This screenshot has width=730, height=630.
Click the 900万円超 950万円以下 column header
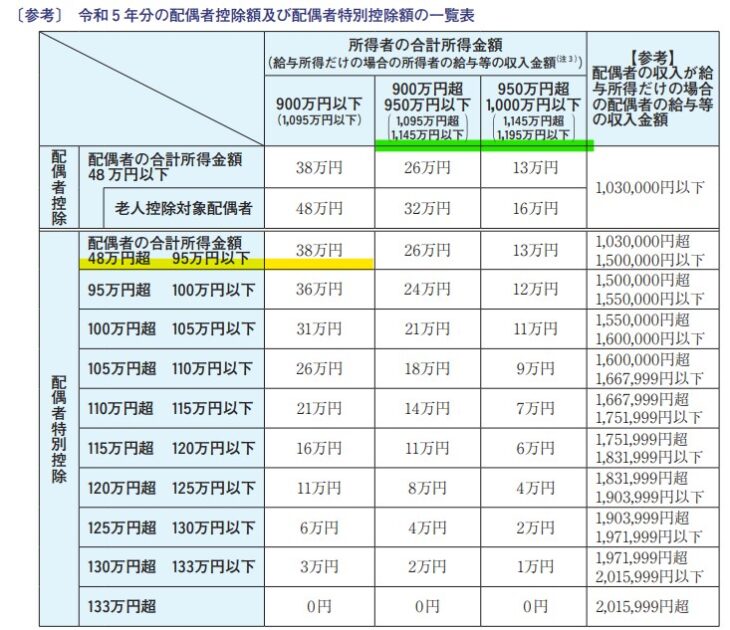(x=427, y=111)
